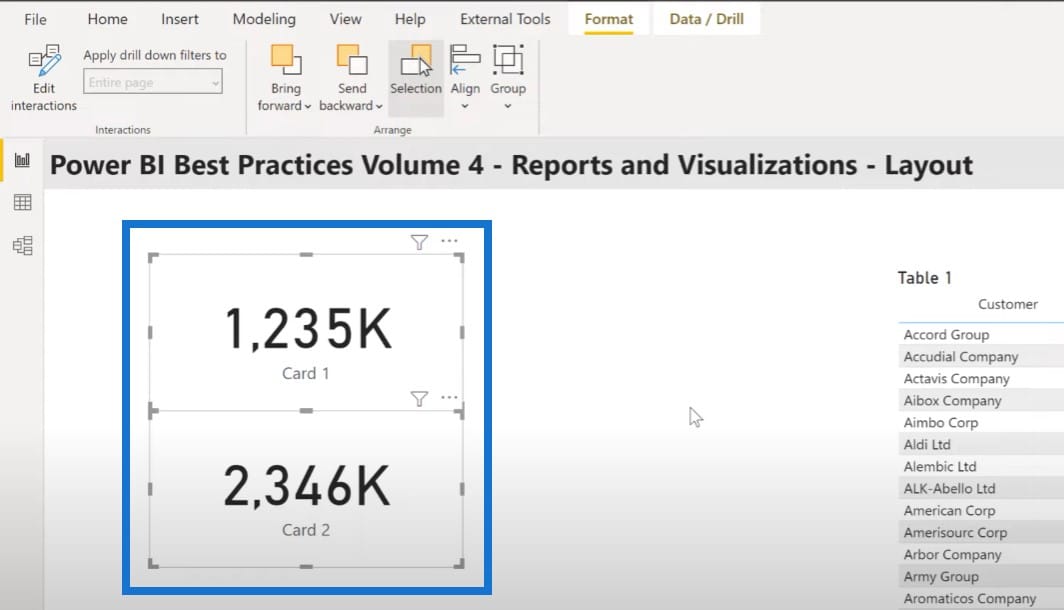Expand the Group dropdown chevron
The height and width of the screenshot is (610, 1064).
pos(508,107)
